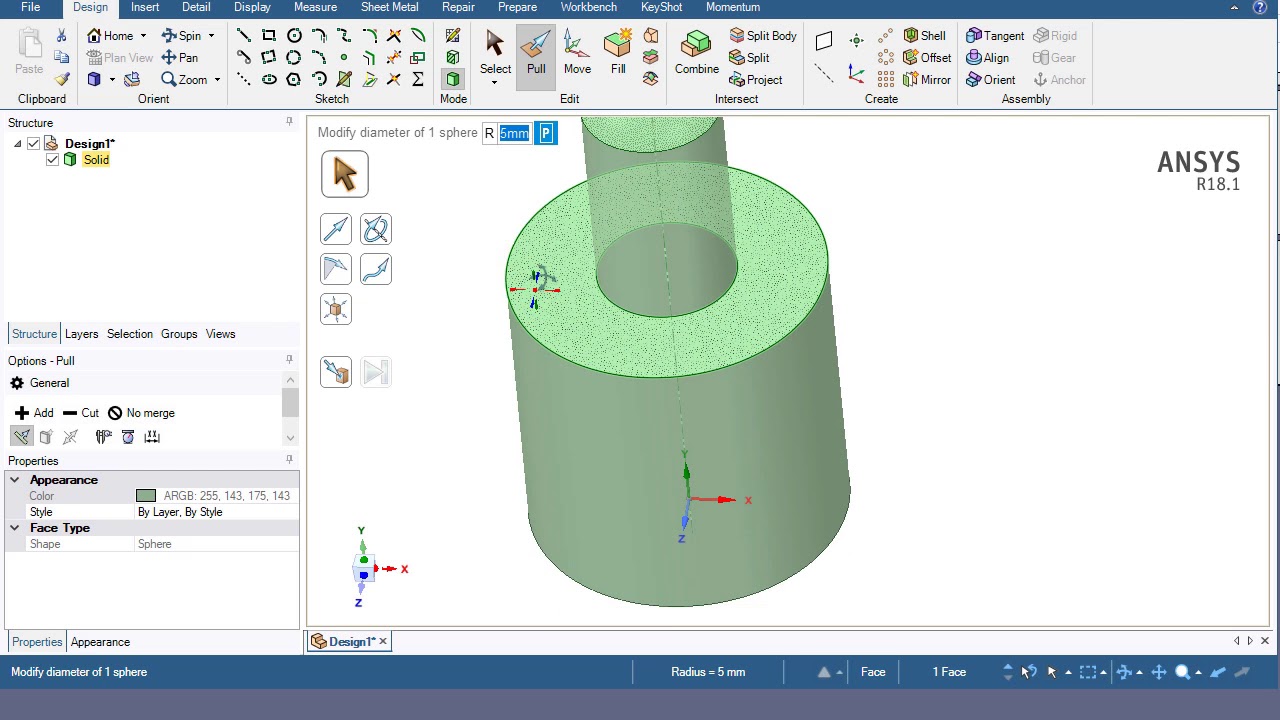
Task: Click the radius 5mm input field
Action: (515, 133)
